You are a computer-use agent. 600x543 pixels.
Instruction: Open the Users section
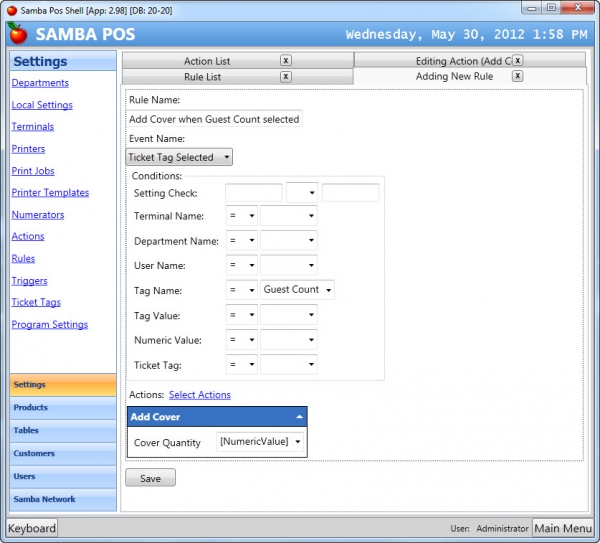pyautogui.click(x=63, y=476)
